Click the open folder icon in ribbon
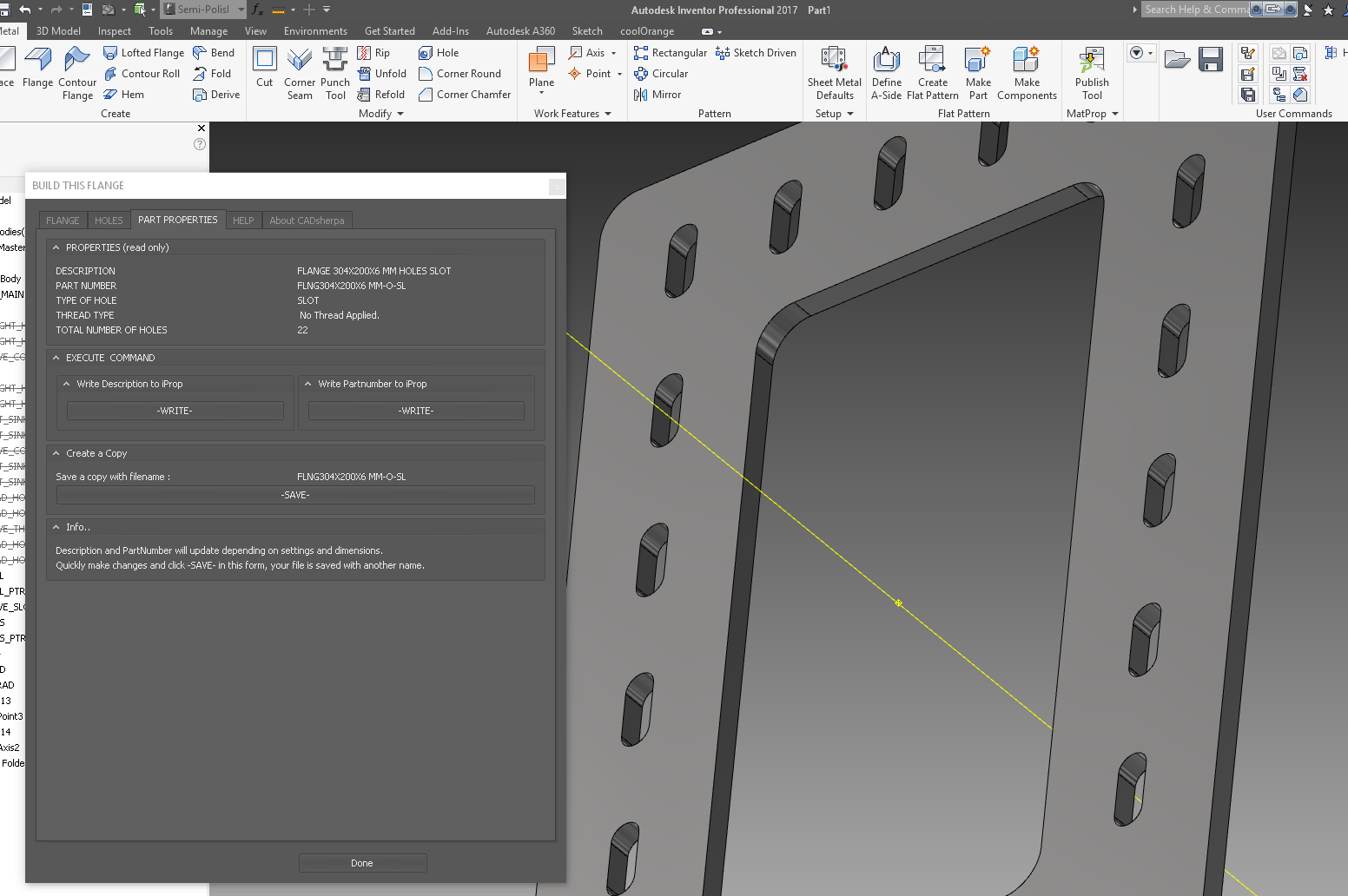Image resolution: width=1348 pixels, height=896 pixels. [1177, 59]
